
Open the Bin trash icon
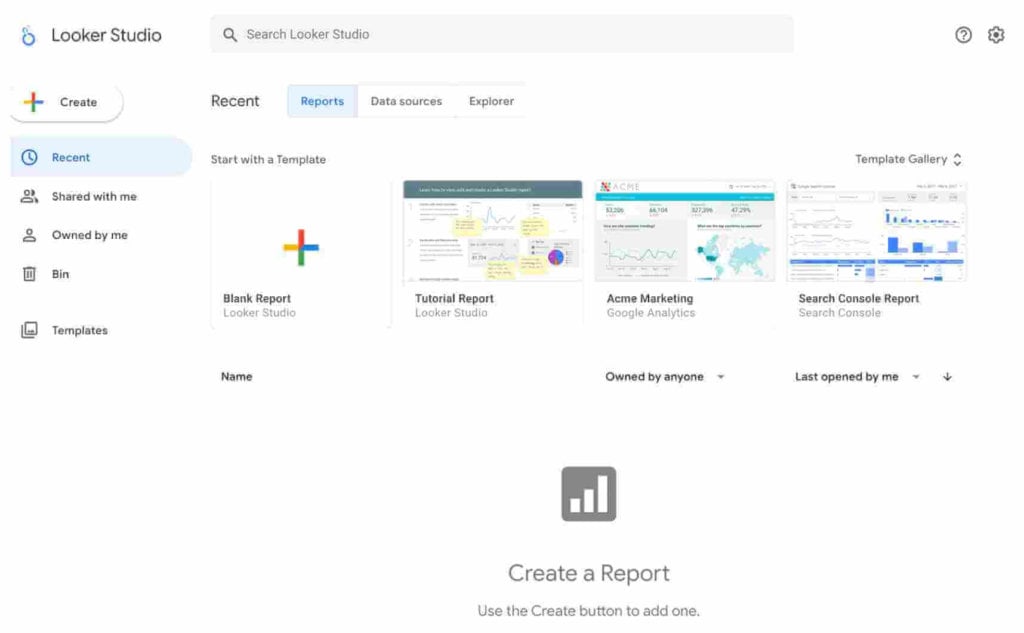click(31, 273)
